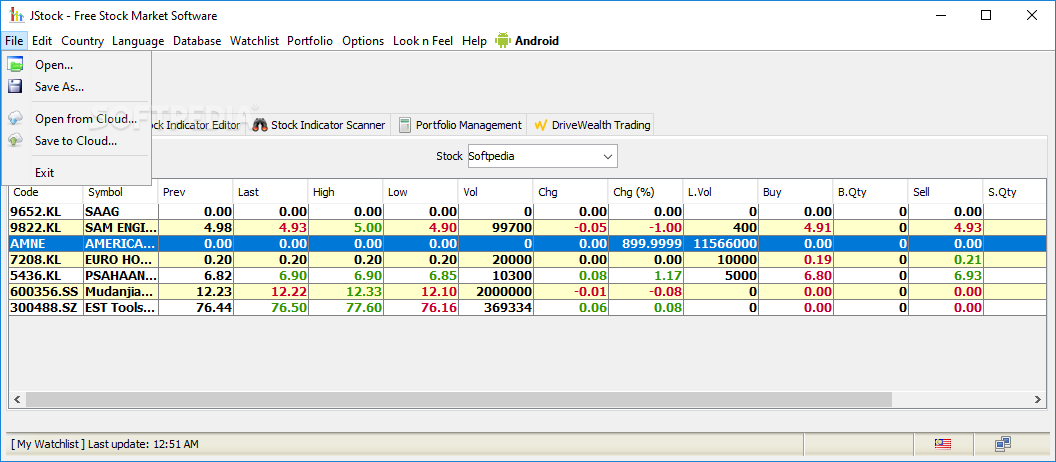The image size is (1056, 462).
Task: Open the Database menu
Action: click(197, 40)
